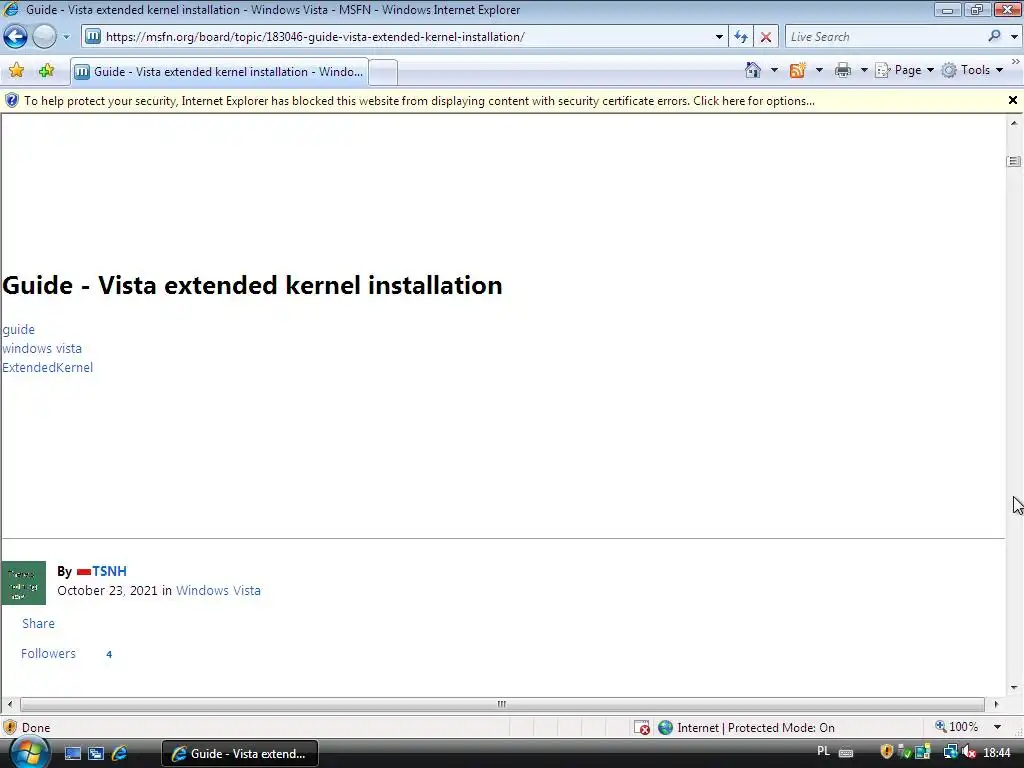Click status bar warning shield icon near Done
Screen dimensions: 1024x768
[x=10, y=727]
